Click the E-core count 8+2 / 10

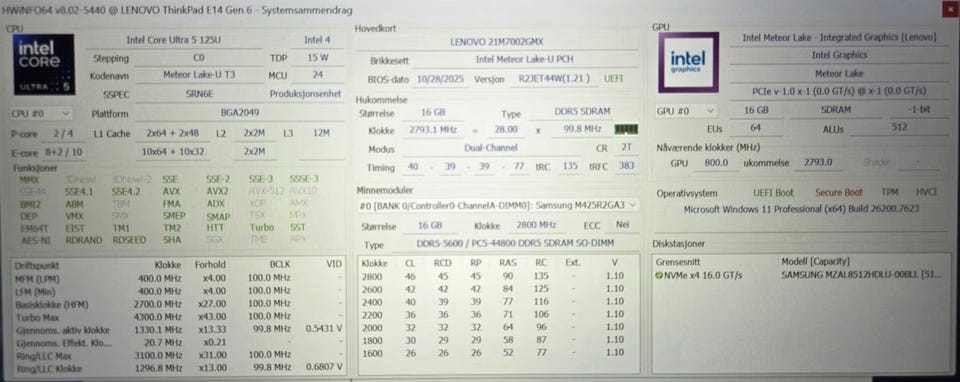[63, 152]
